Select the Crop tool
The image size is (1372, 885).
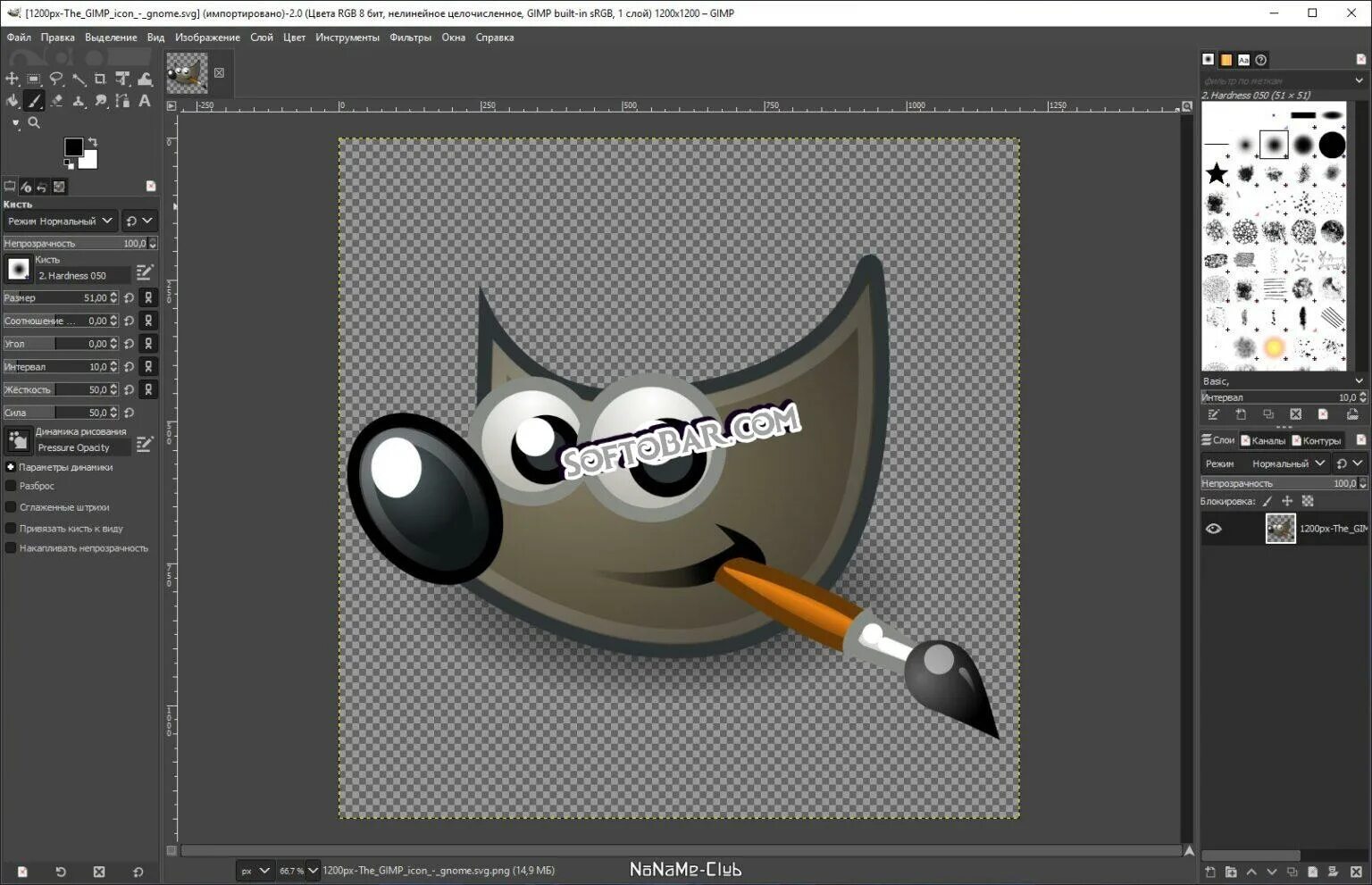tap(100, 79)
